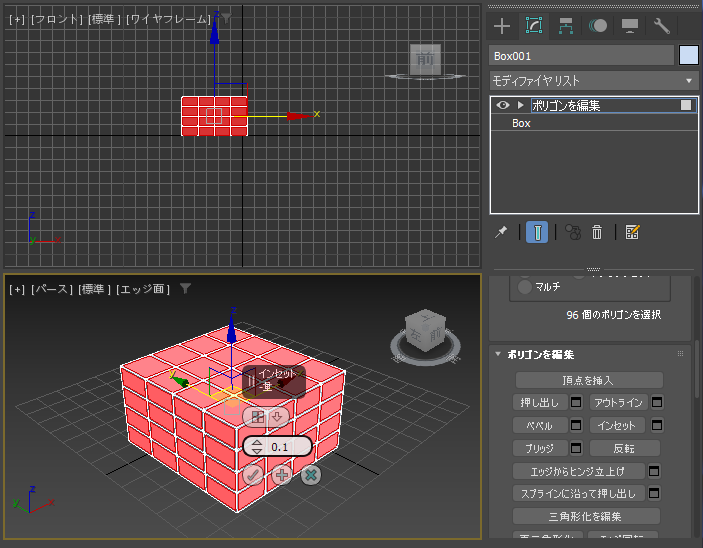Screen dimensions: 703x548
Task: Toggle Show End Result icon
Action: pos(537,232)
